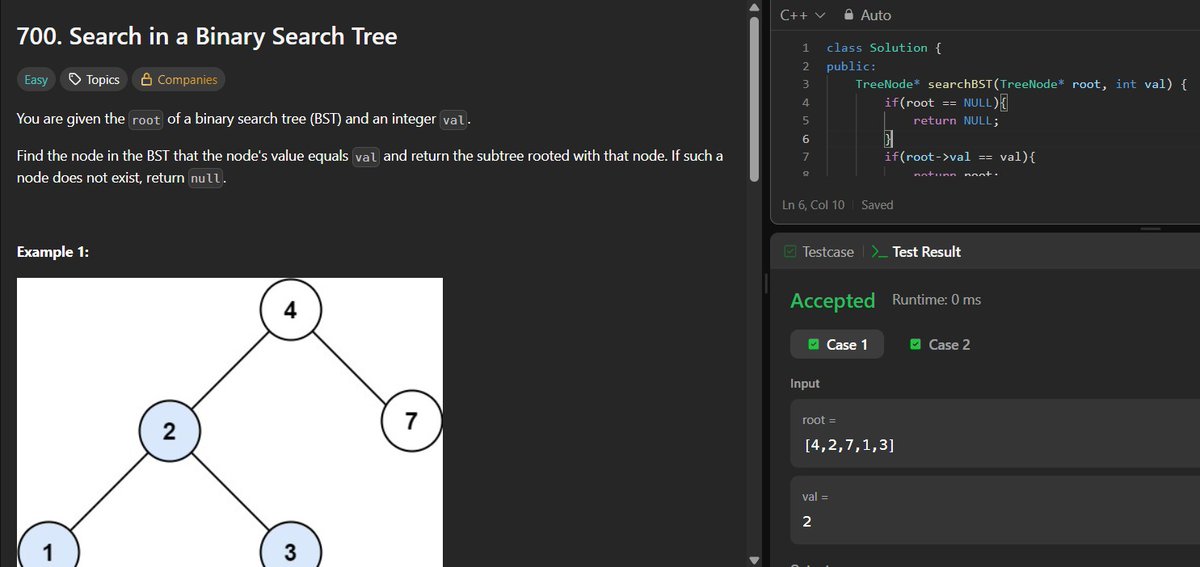Click the description panel scrollbar thumb
1200x567 pixels.
(x=755, y=101)
